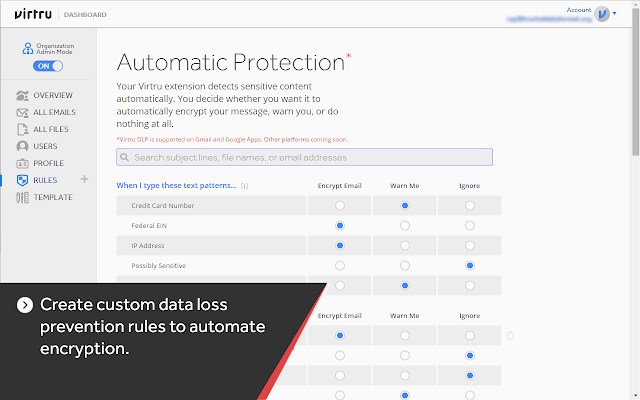Click the Template sliders icon
This screenshot has height=400, width=640.
click(x=23, y=197)
